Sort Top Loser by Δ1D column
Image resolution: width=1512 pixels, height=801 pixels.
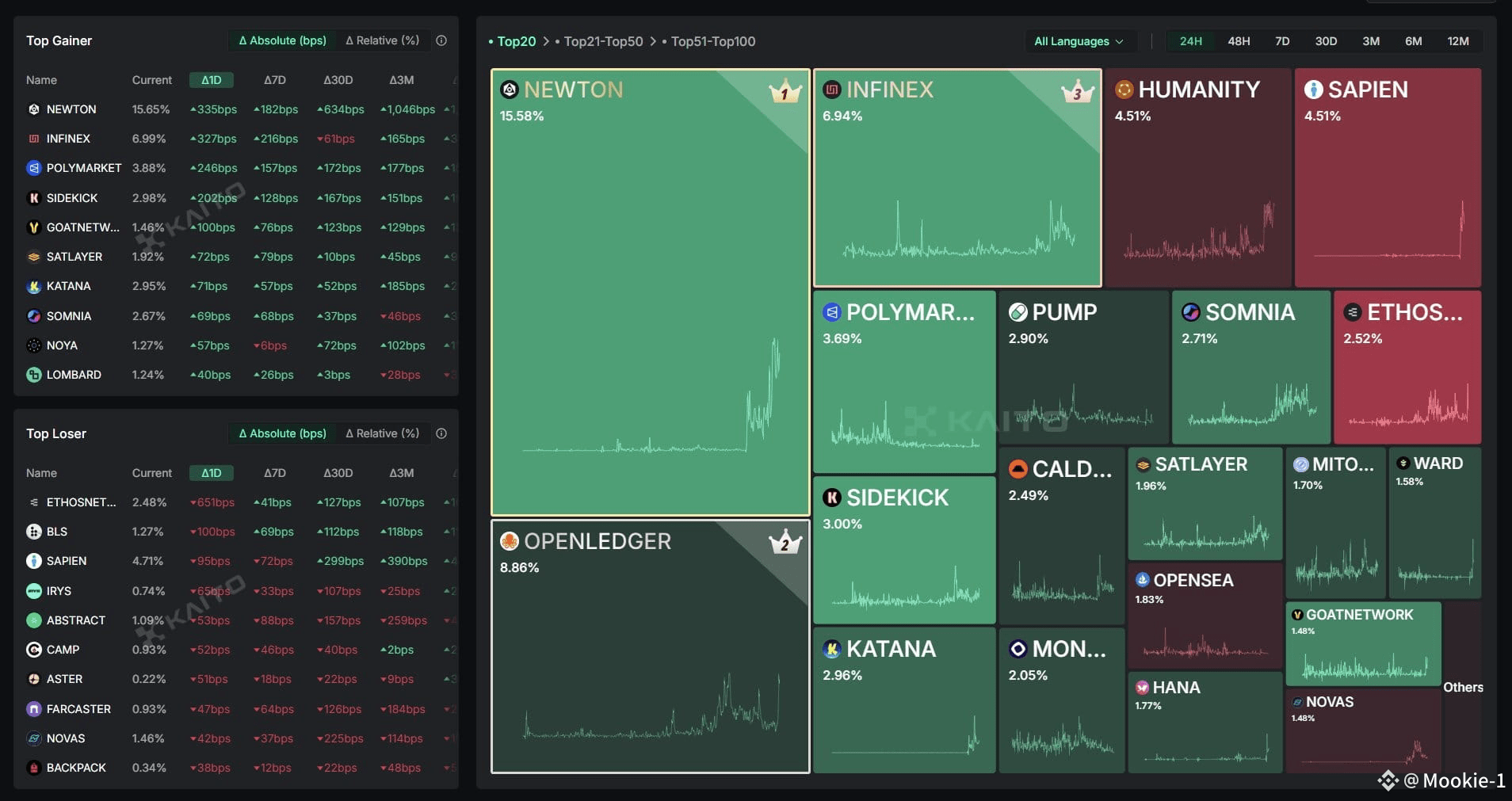pyautogui.click(x=211, y=473)
